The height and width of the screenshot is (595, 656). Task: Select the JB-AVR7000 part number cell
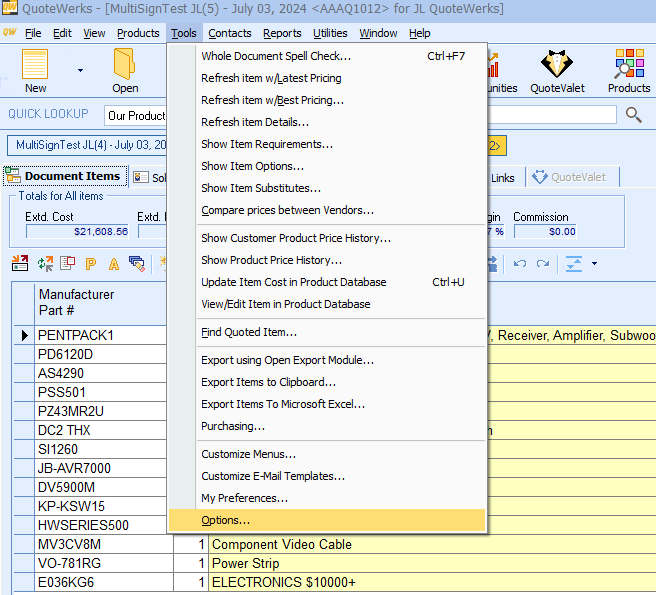pyautogui.click(x=100, y=468)
